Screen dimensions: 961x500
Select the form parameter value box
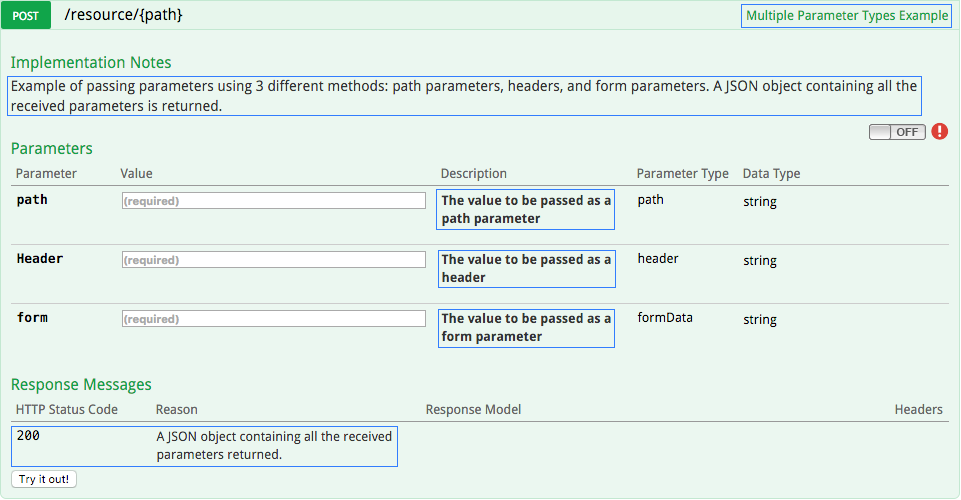[x=273, y=319]
